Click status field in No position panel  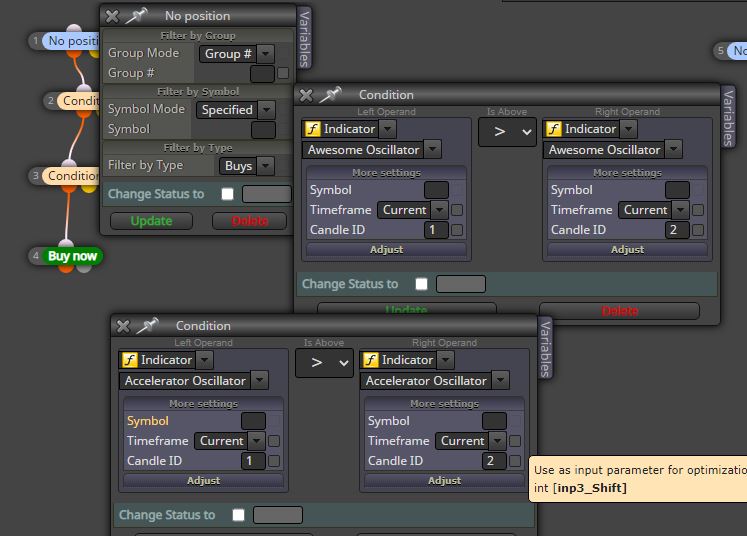point(267,194)
